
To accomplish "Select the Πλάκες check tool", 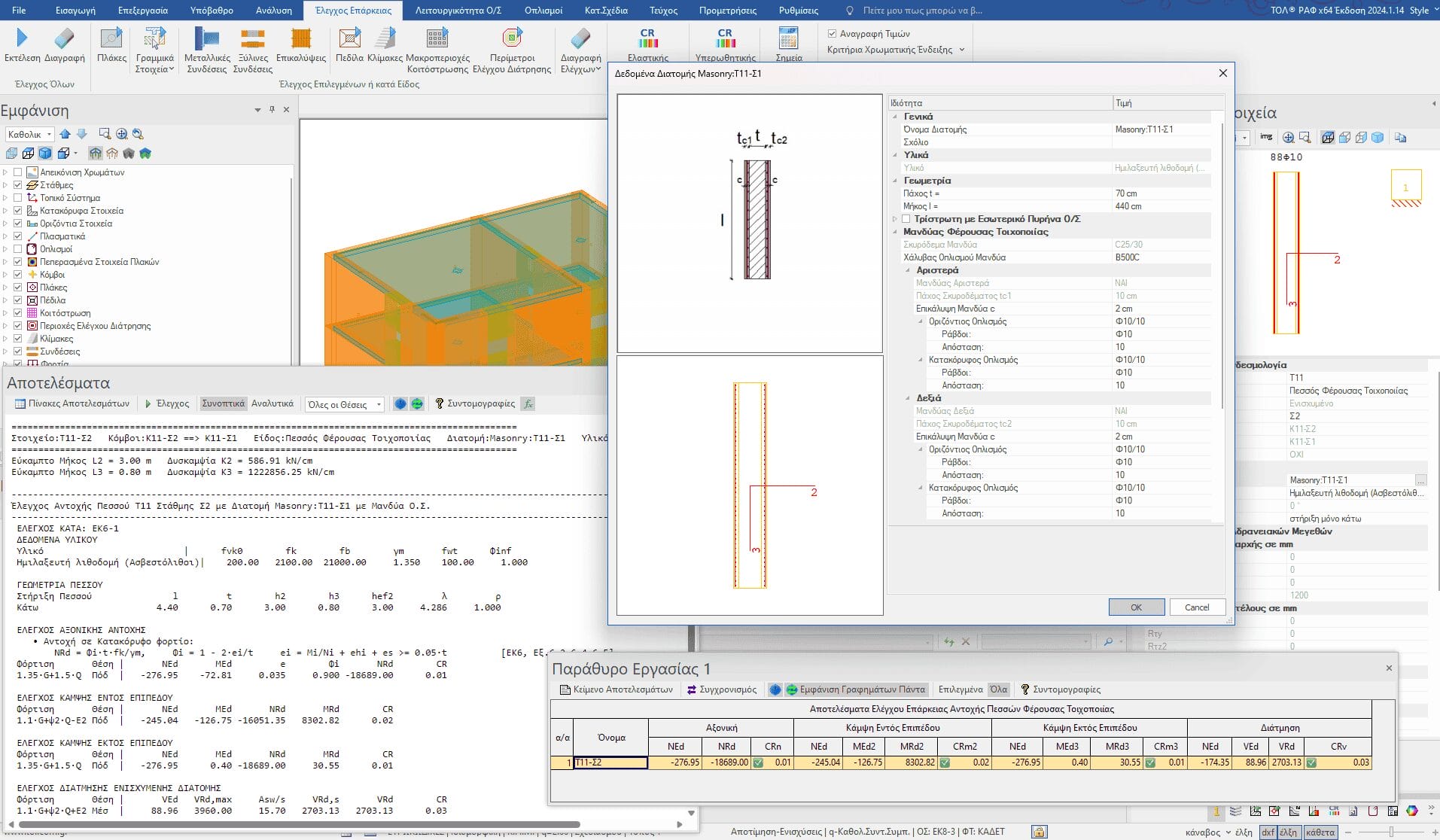I will coord(111,39).
